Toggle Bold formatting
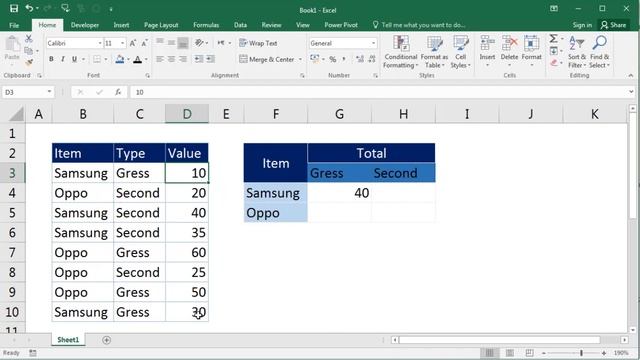 51,60
